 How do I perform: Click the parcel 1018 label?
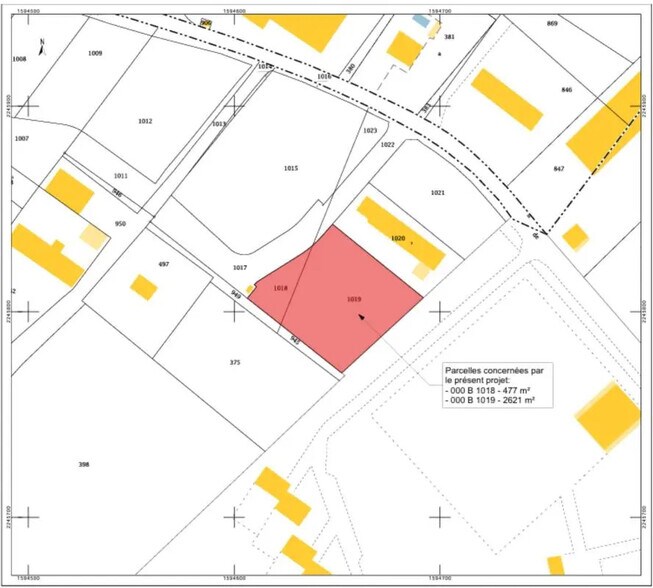pos(280,288)
